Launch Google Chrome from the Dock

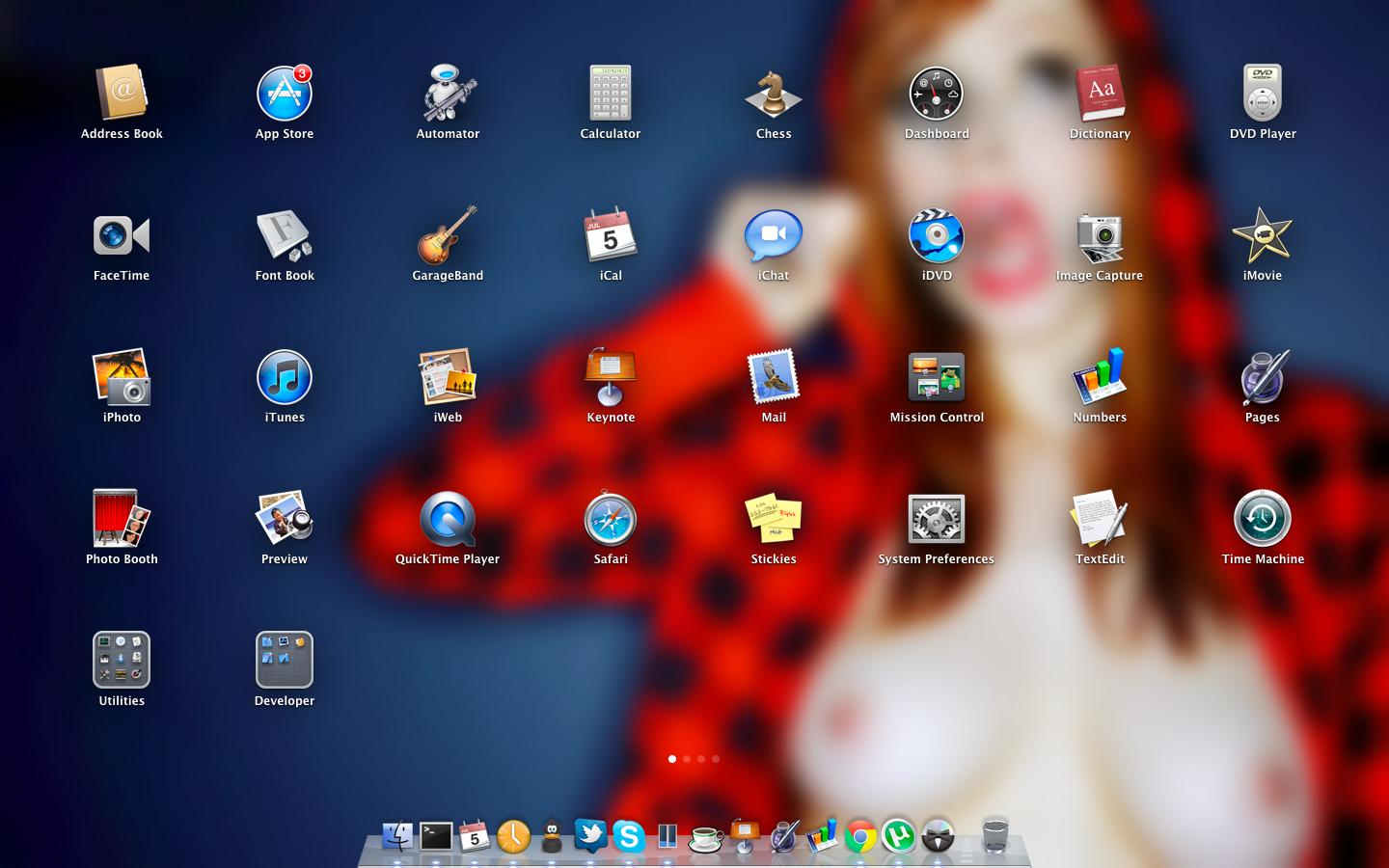[860, 836]
